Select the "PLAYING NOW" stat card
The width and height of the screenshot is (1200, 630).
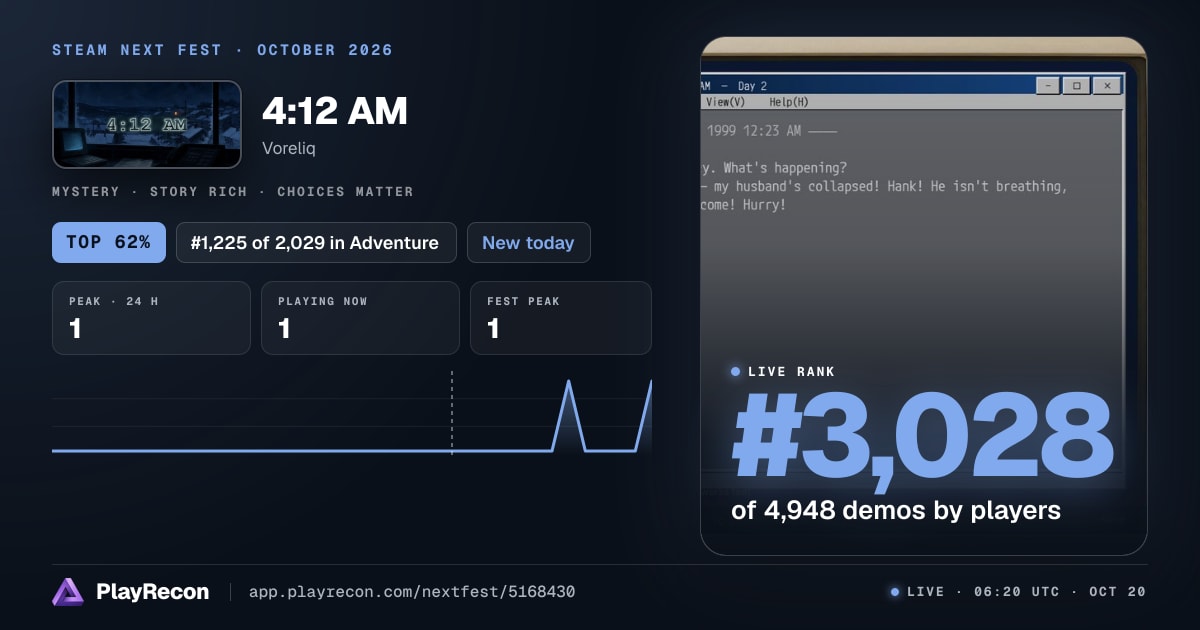[360, 318]
